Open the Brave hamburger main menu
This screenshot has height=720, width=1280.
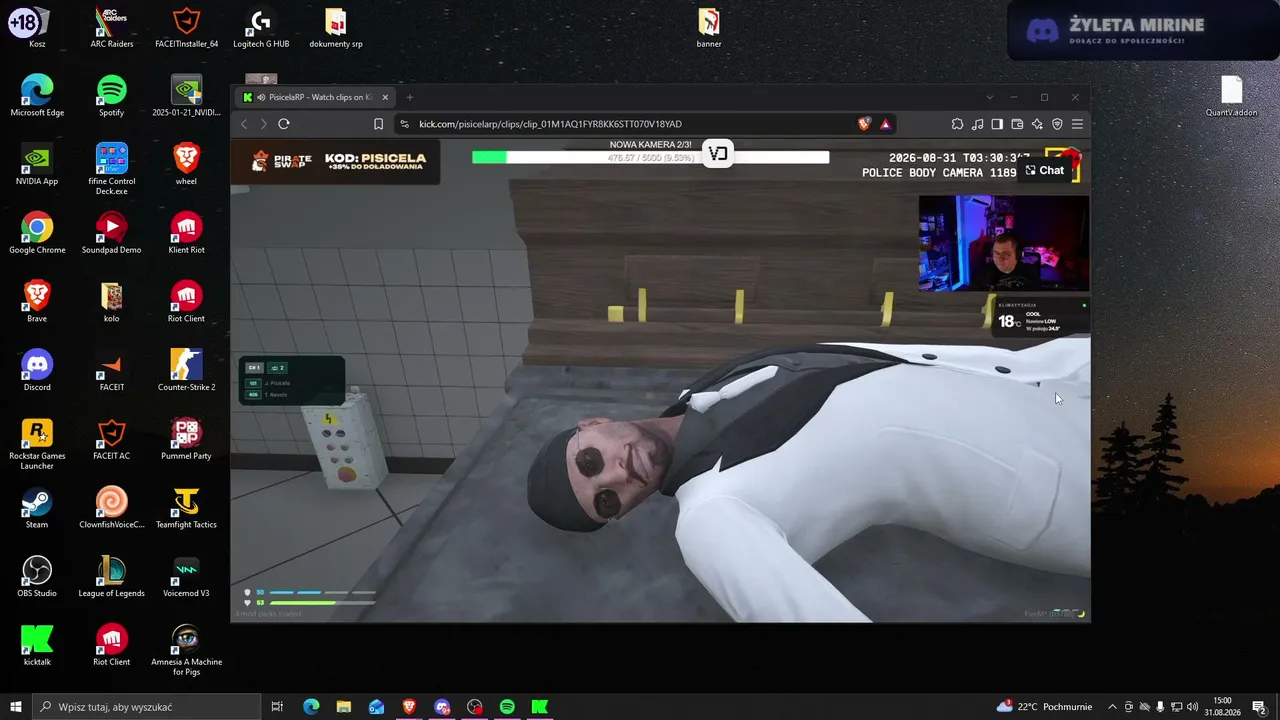(x=1077, y=124)
